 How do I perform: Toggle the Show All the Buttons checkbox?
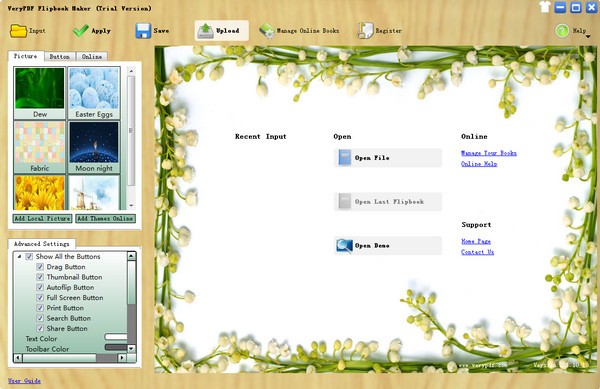[29, 257]
